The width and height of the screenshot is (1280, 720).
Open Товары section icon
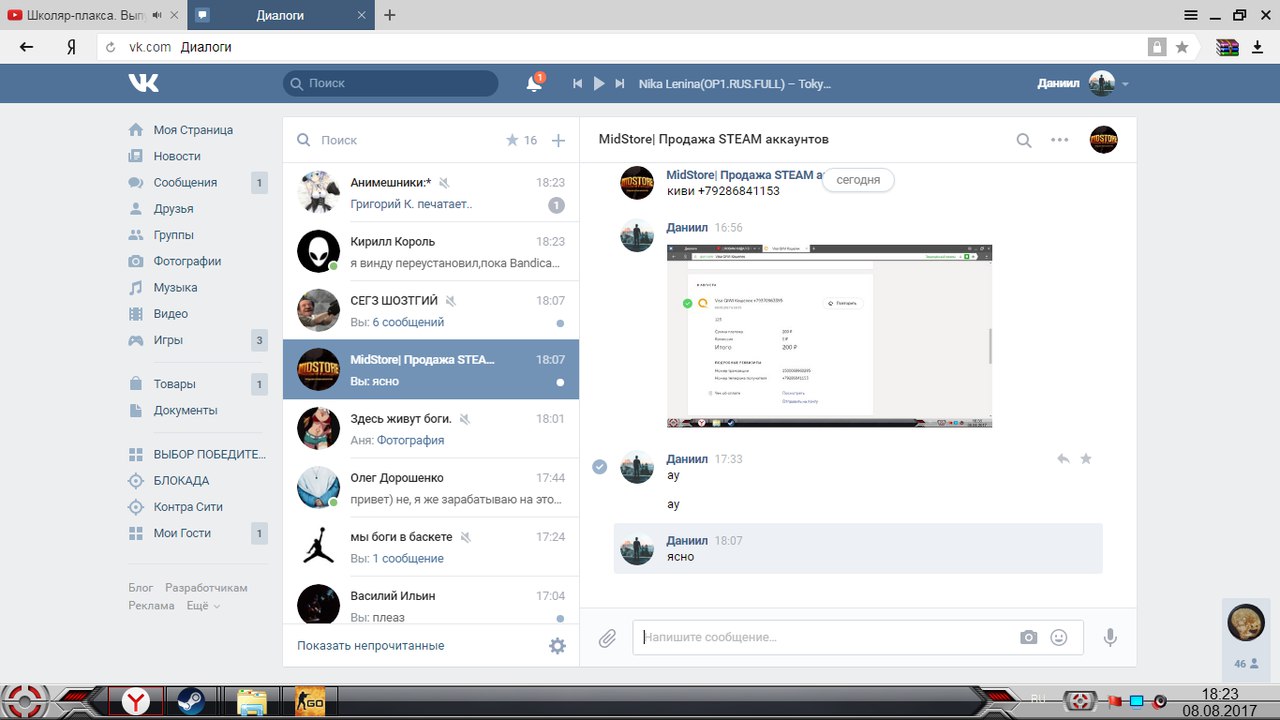coord(136,384)
